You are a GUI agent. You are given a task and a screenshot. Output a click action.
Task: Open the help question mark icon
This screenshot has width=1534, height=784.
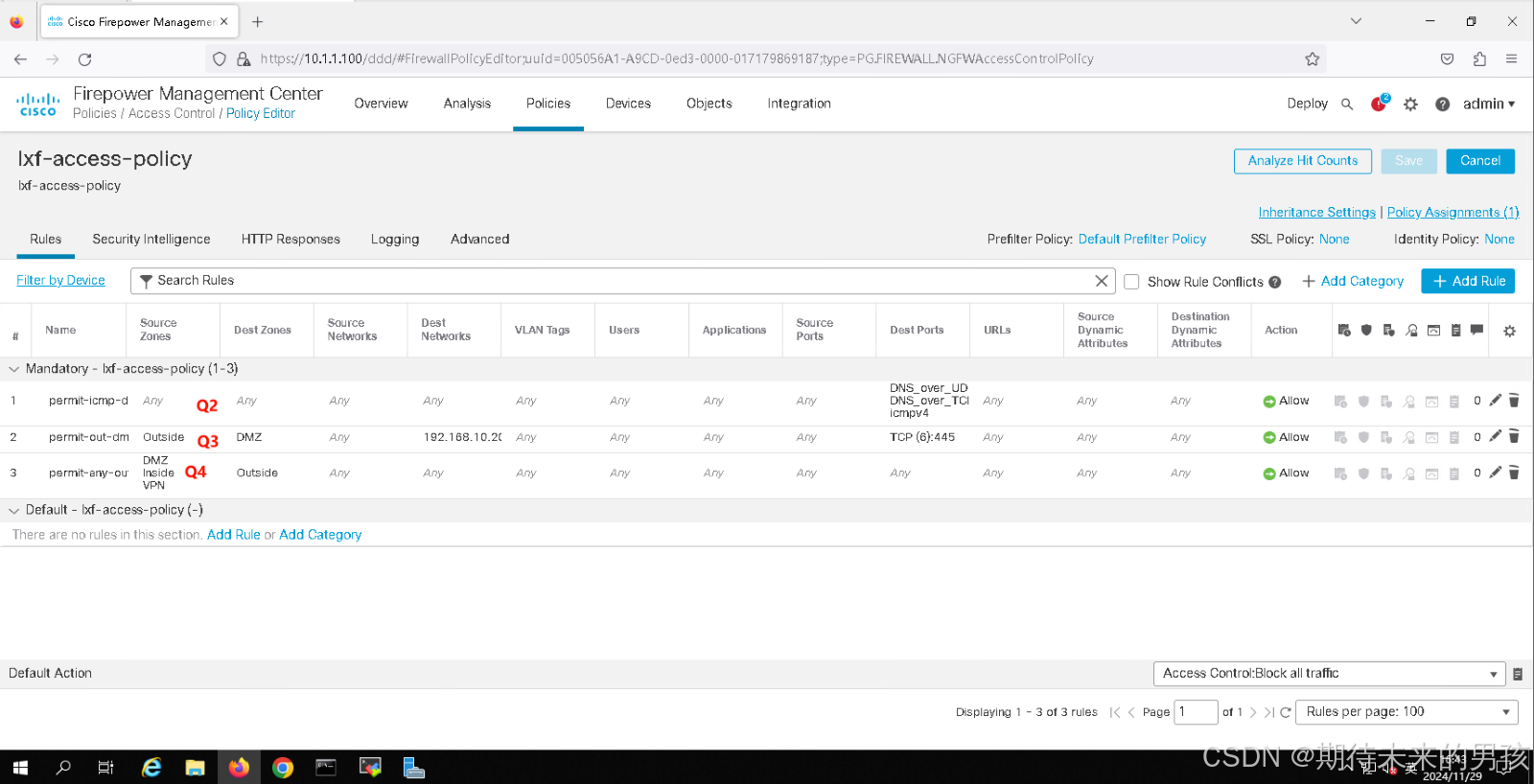pyautogui.click(x=1442, y=104)
